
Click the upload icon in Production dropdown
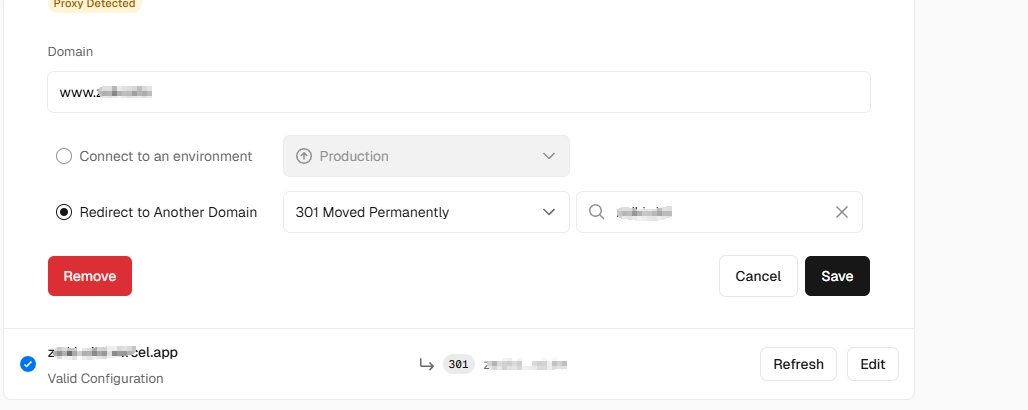pos(304,156)
